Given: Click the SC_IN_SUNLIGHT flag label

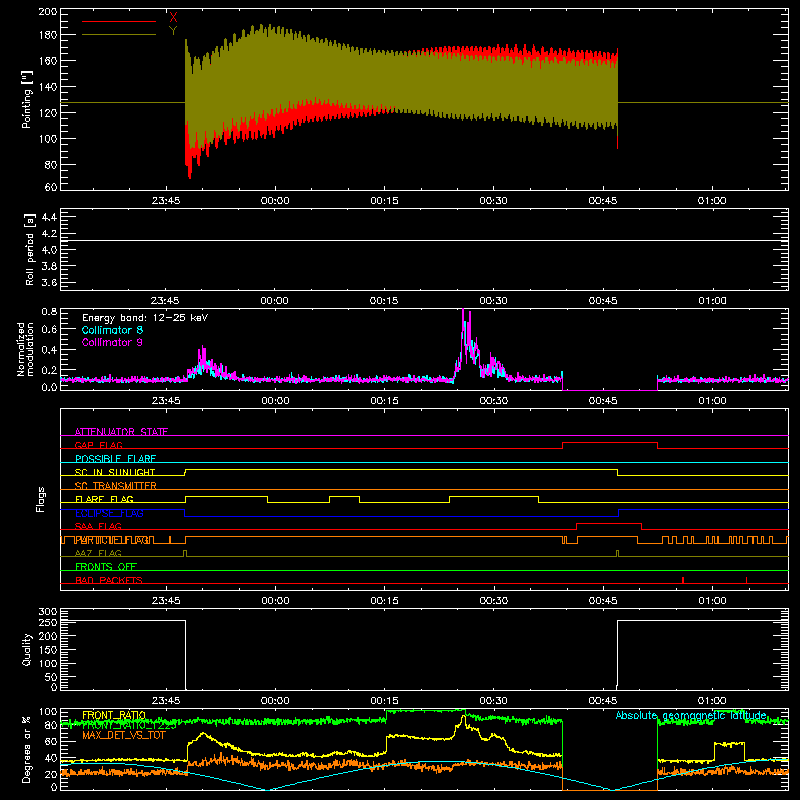Looking at the screenshot, I should tap(115, 472).
